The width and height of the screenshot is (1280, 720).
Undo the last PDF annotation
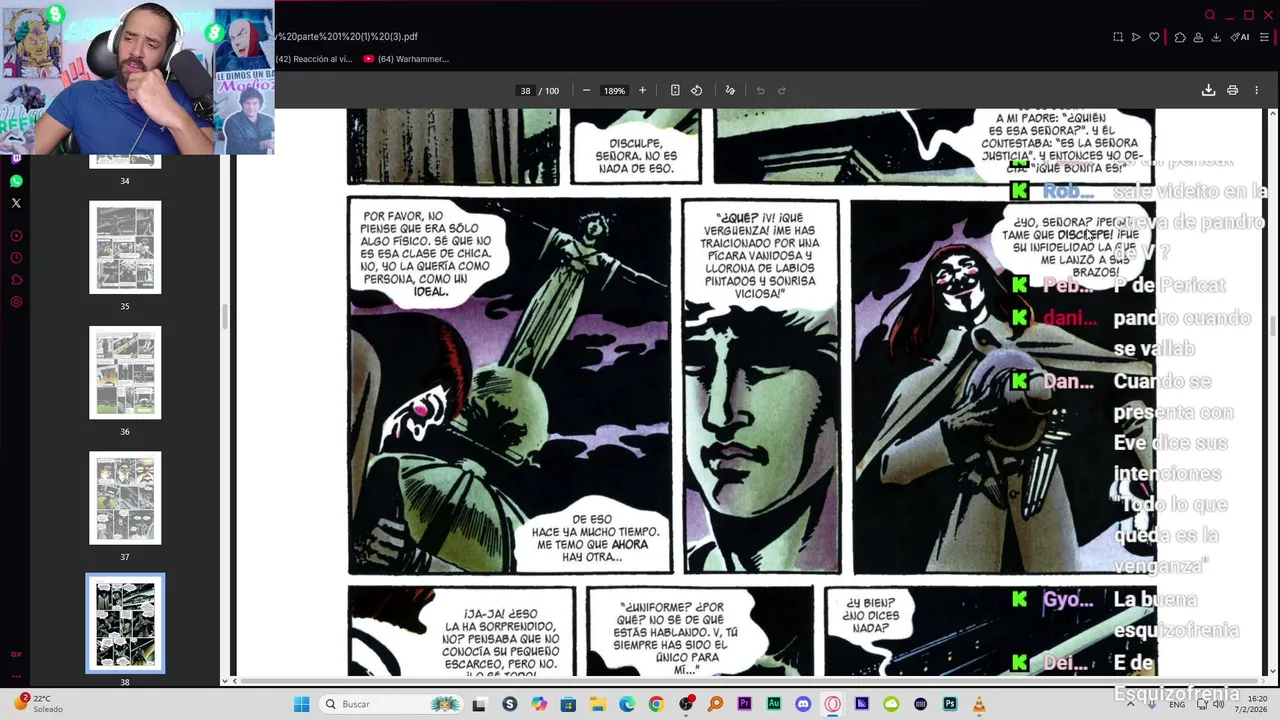point(760,90)
